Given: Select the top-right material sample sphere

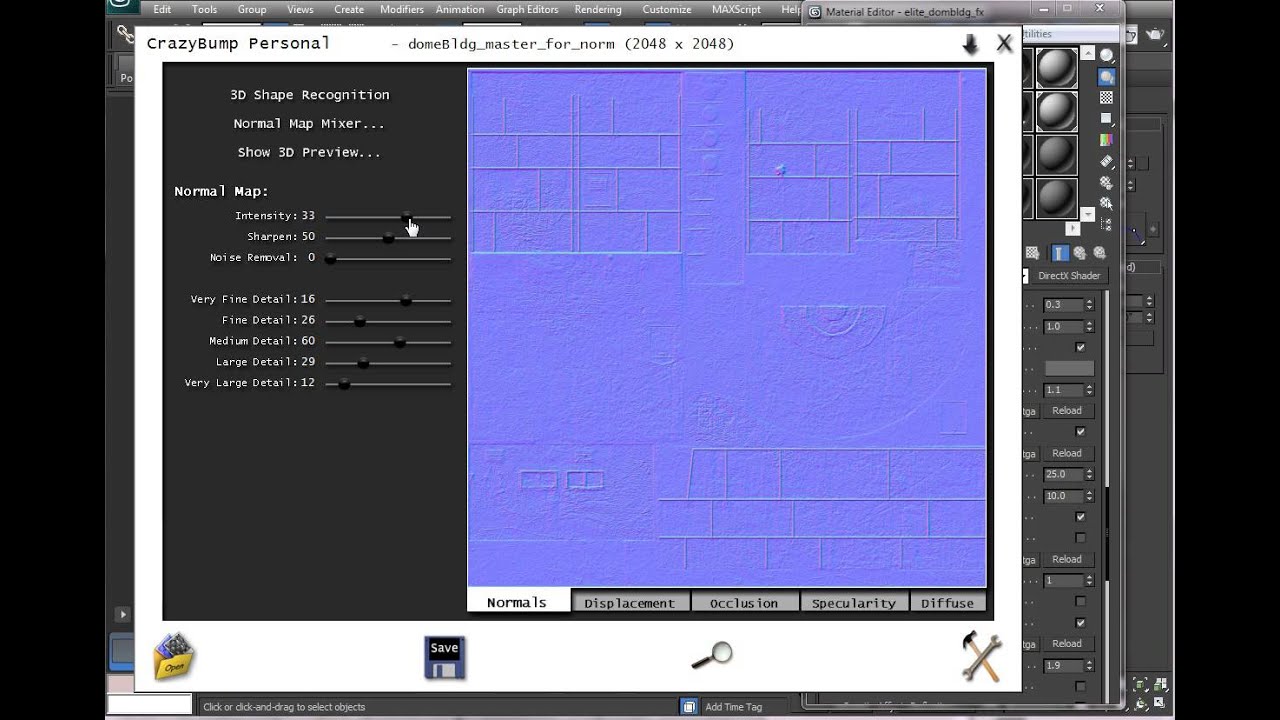Looking at the screenshot, I should coord(1056,68).
